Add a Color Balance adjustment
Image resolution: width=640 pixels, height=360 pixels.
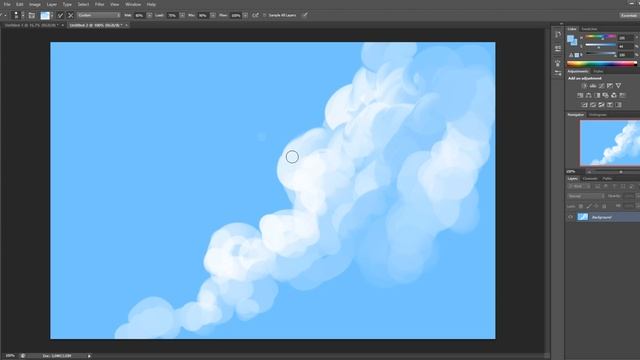(589, 95)
